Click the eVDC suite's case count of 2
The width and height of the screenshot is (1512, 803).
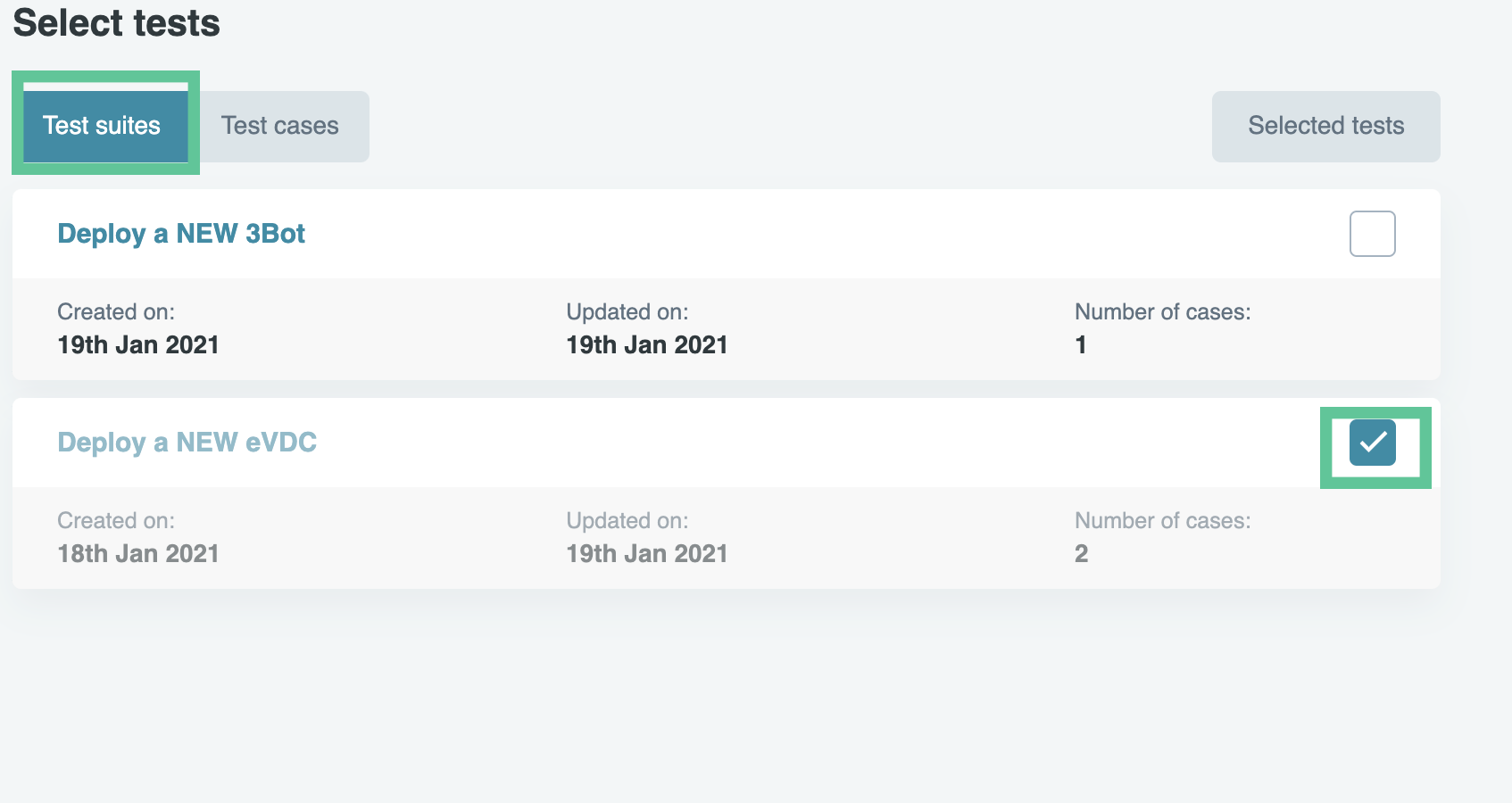pyautogui.click(x=1081, y=554)
